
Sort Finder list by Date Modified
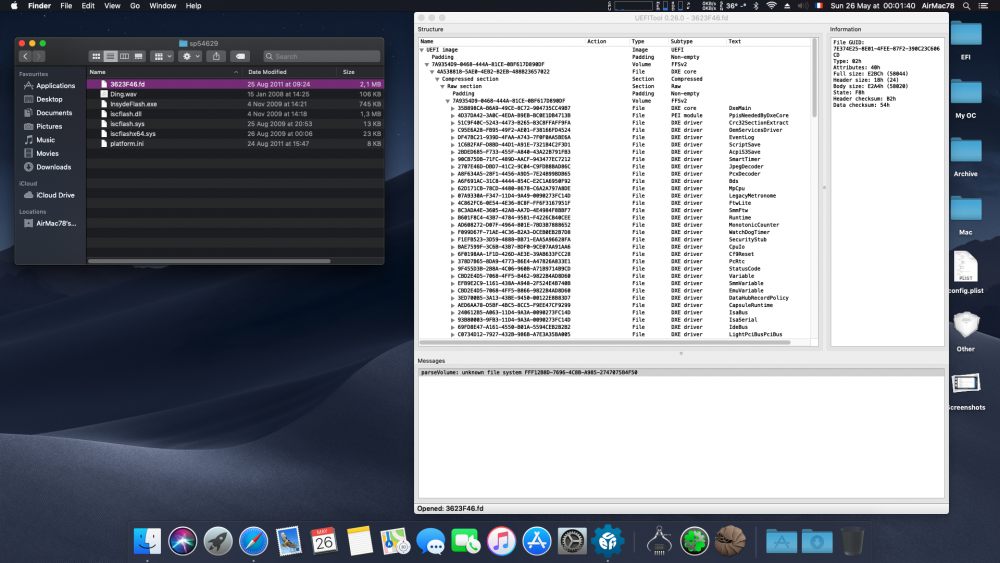pos(290,72)
